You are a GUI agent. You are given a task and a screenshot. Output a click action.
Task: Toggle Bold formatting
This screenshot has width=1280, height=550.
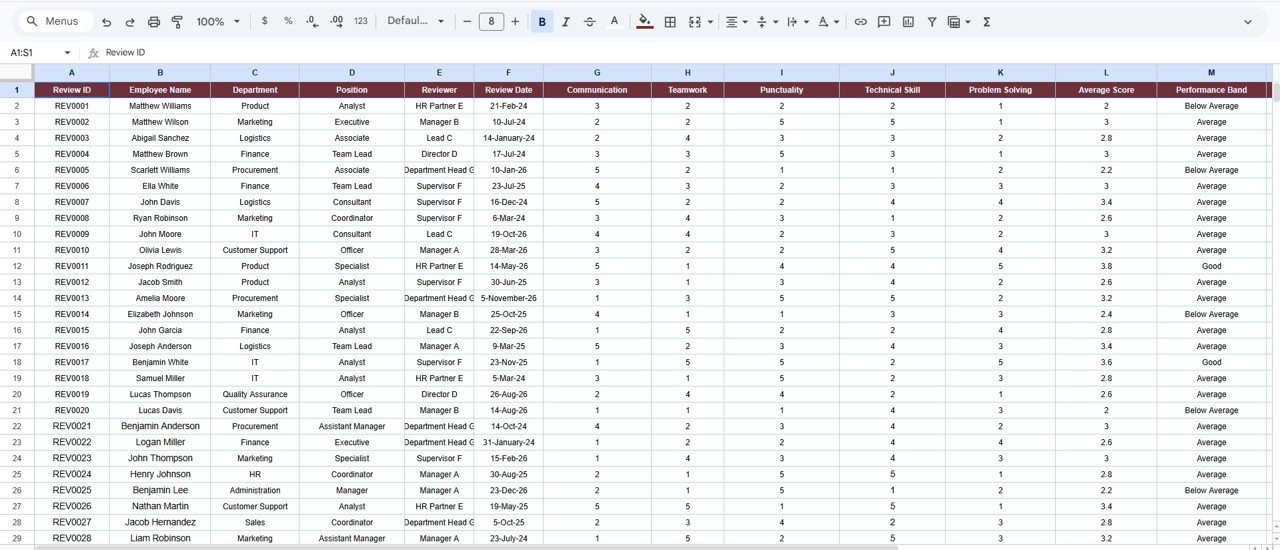click(x=542, y=21)
